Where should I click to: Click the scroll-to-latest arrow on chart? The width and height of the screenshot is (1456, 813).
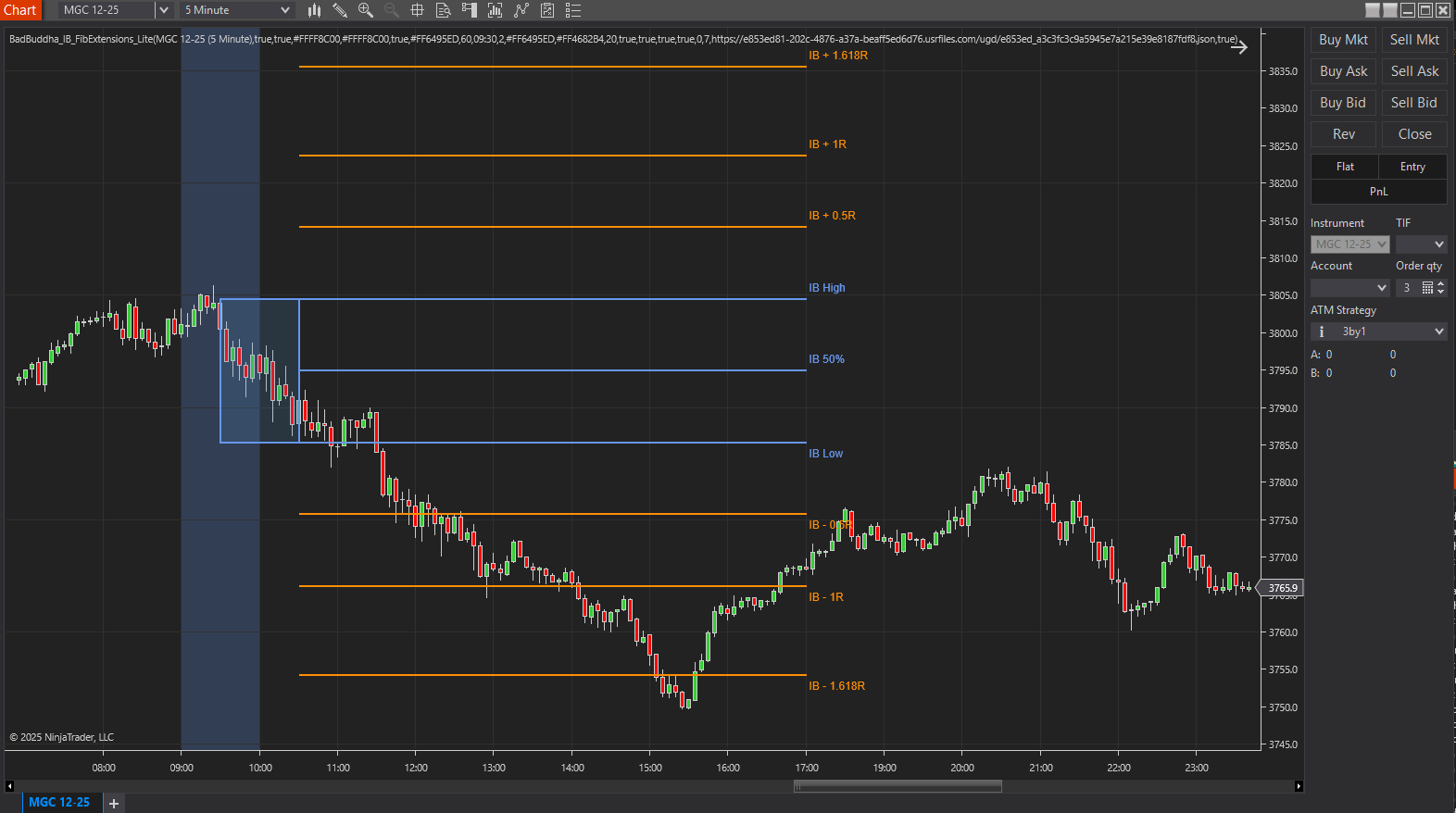coord(1239,47)
